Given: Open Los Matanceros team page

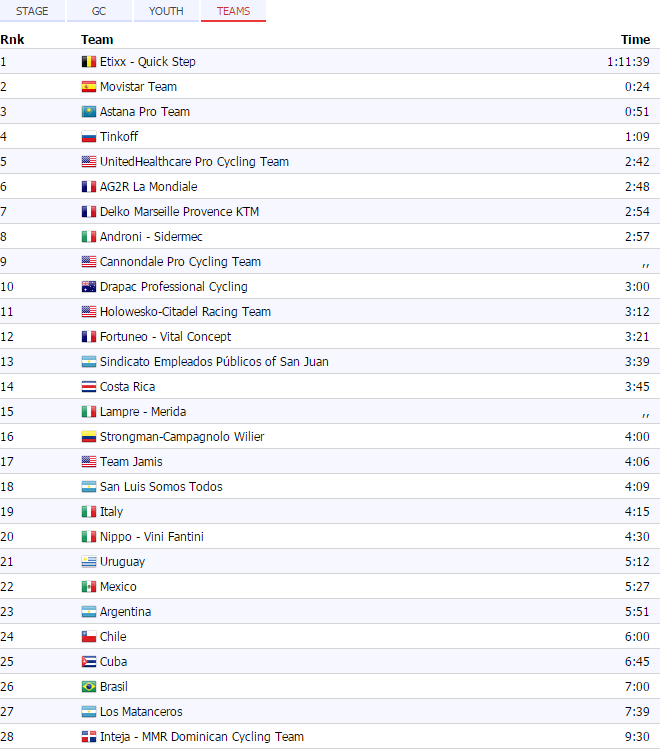Looking at the screenshot, I should (141, 712).
